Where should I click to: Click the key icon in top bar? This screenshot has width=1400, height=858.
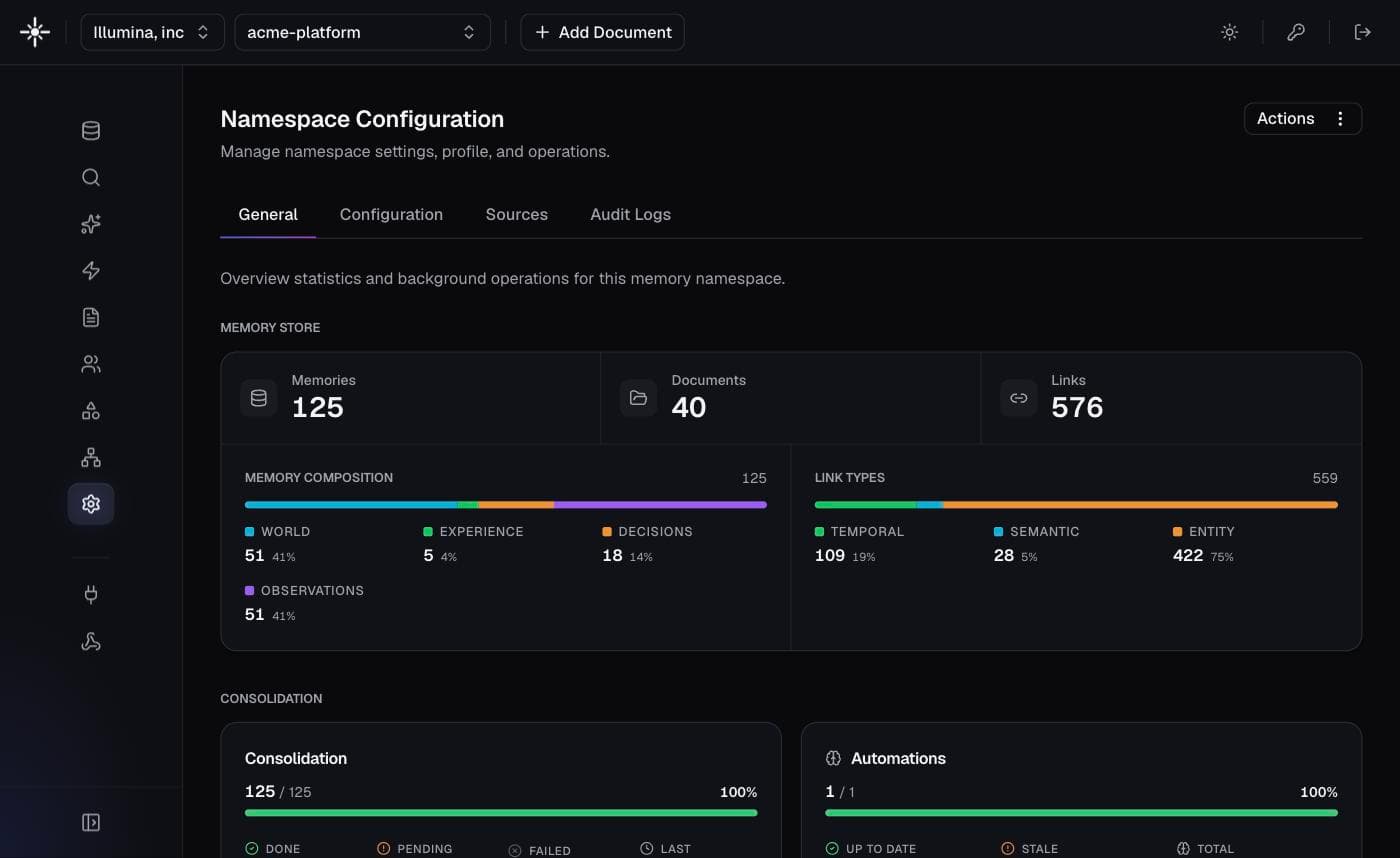(x=1296, y=32)
